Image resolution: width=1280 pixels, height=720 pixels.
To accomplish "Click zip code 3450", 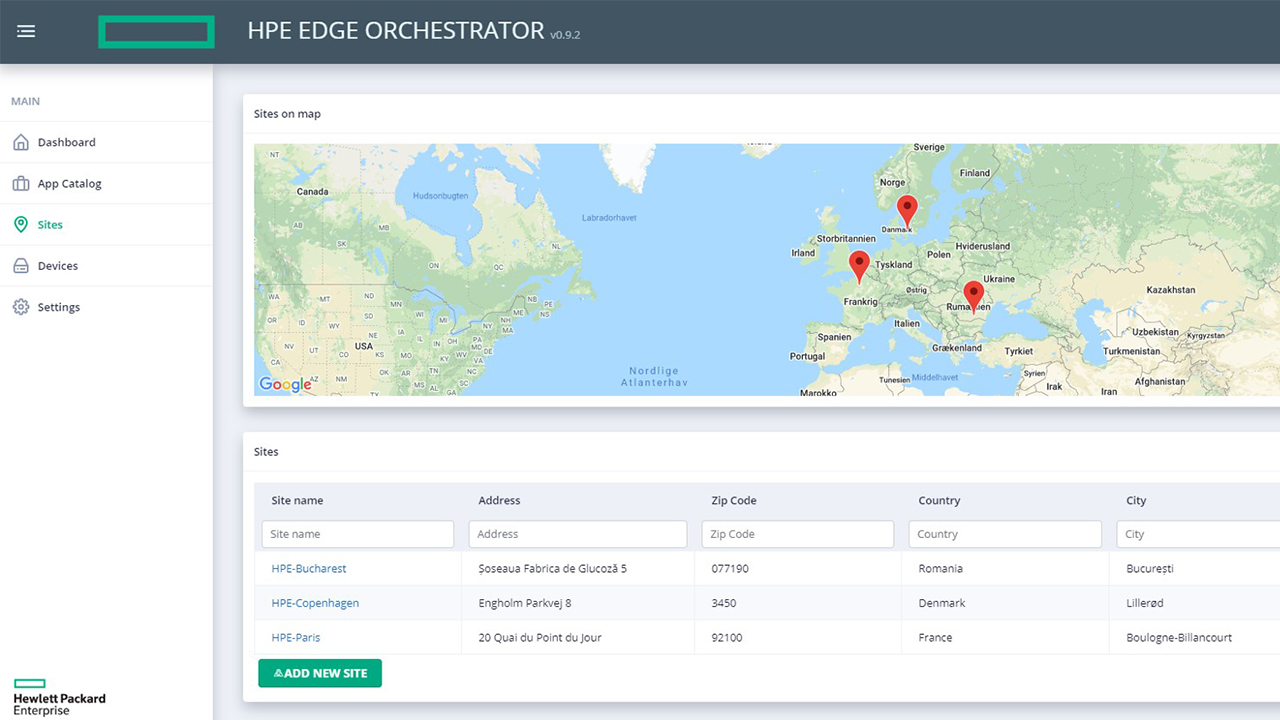I will 724,603.
